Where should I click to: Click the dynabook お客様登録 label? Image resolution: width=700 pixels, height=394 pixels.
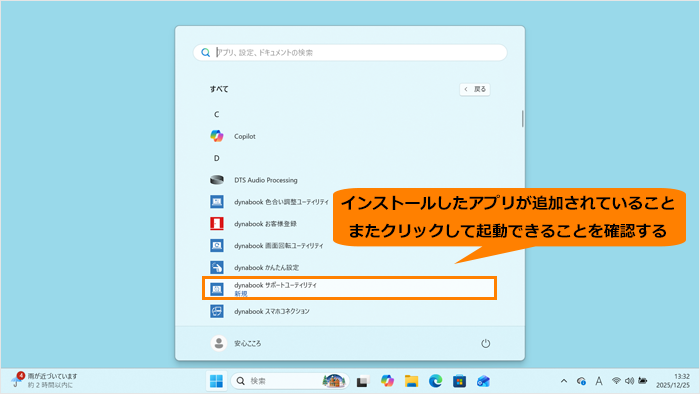click(265, 224)
